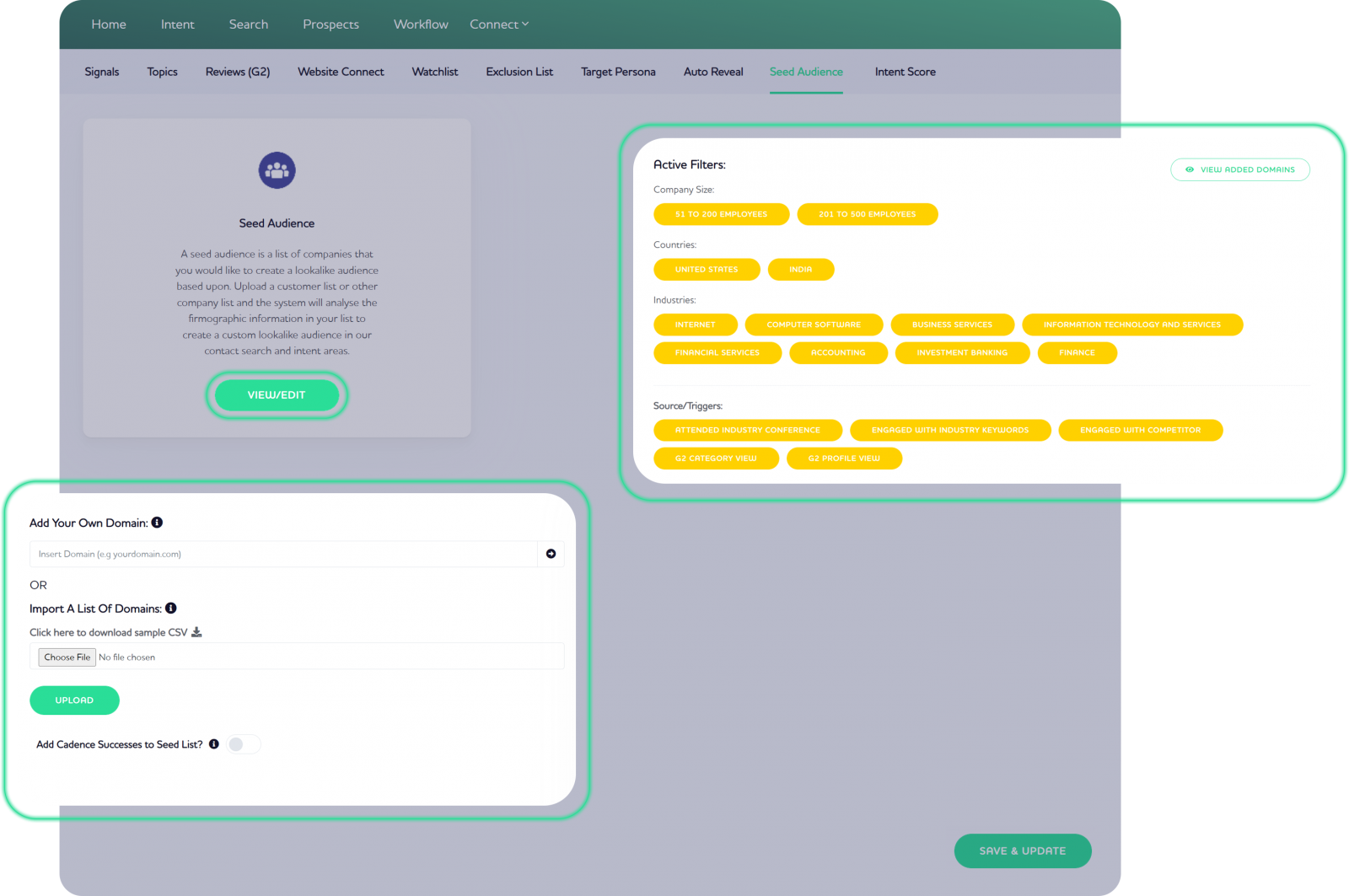Click the Save & Update button
The image size is (1349, 896).
[1022, 850]
